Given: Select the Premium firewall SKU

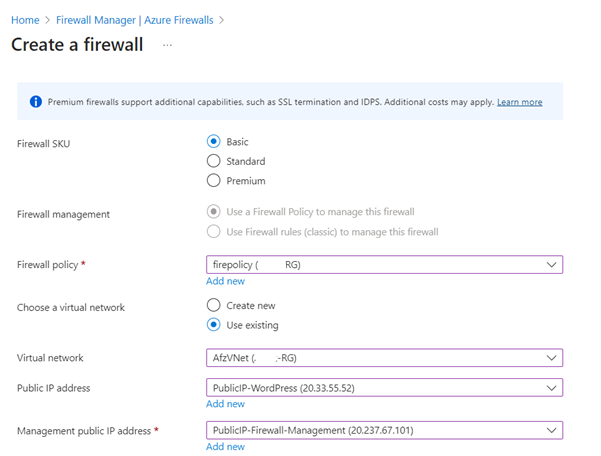Looking at the screenshot, I should click(x=213, y=181).
